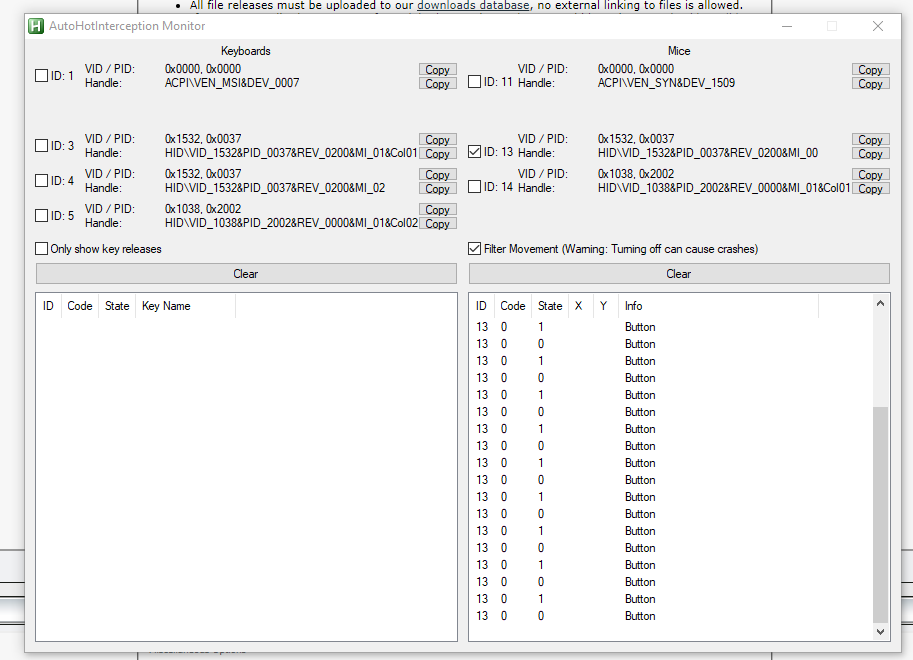Copy VID/PID of keyboard ID 3
The height and width of the screenshot is (660, 913).
click(437, 139)
